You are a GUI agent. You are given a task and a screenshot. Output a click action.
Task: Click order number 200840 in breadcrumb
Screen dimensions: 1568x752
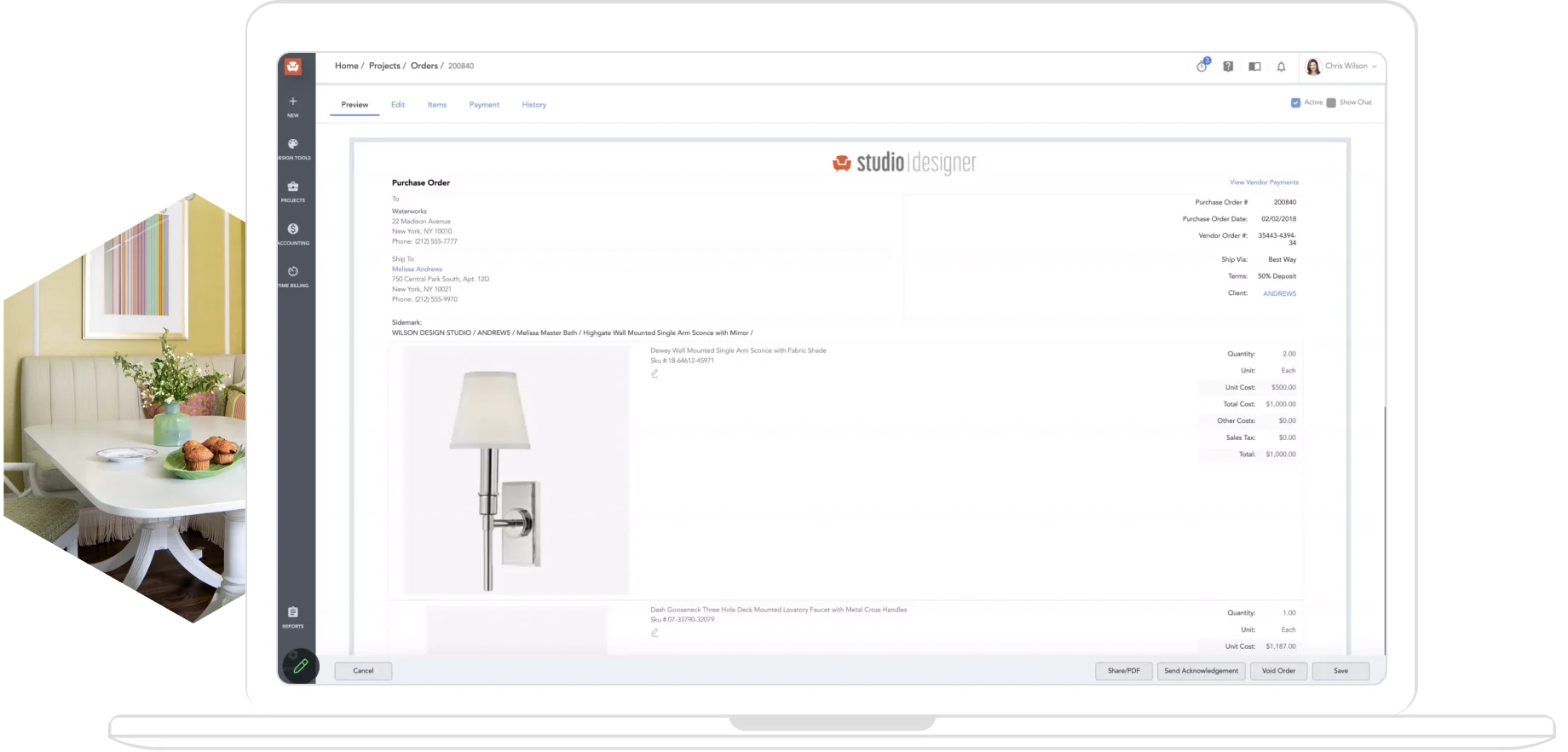point(461,66)
